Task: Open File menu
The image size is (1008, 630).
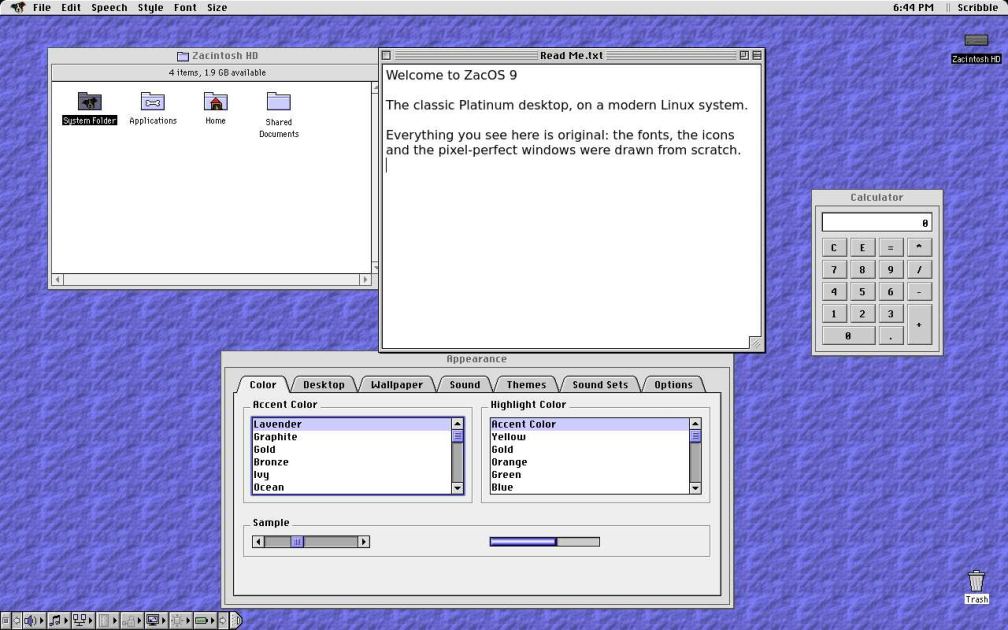Action: pos(42,8)
